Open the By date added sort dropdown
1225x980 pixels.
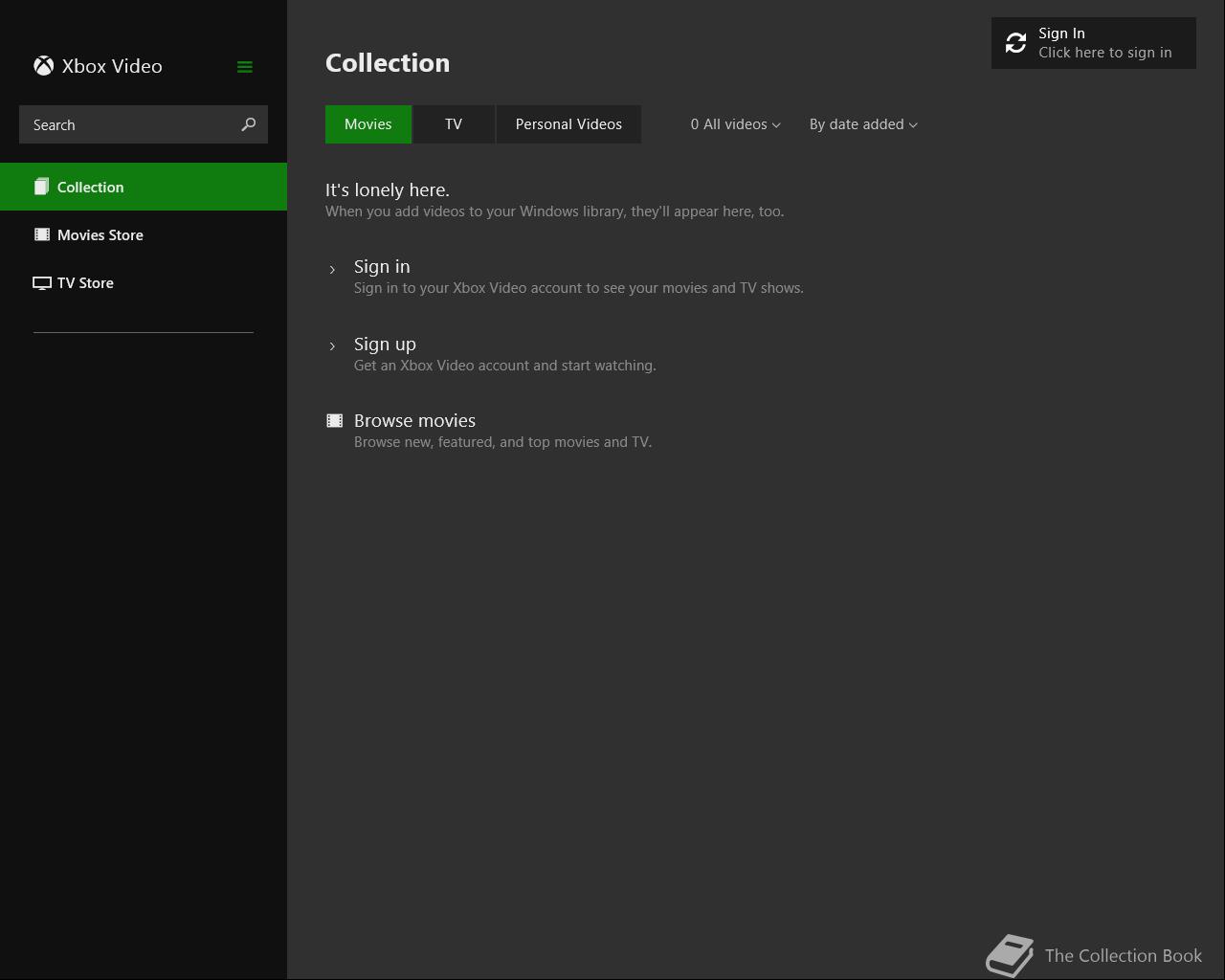coord(863,124)
